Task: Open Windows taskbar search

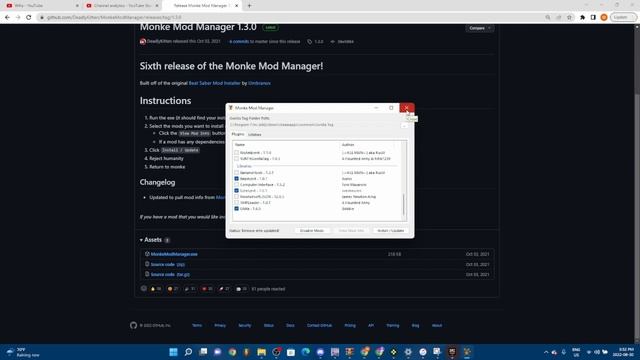Action: point(188,352)
